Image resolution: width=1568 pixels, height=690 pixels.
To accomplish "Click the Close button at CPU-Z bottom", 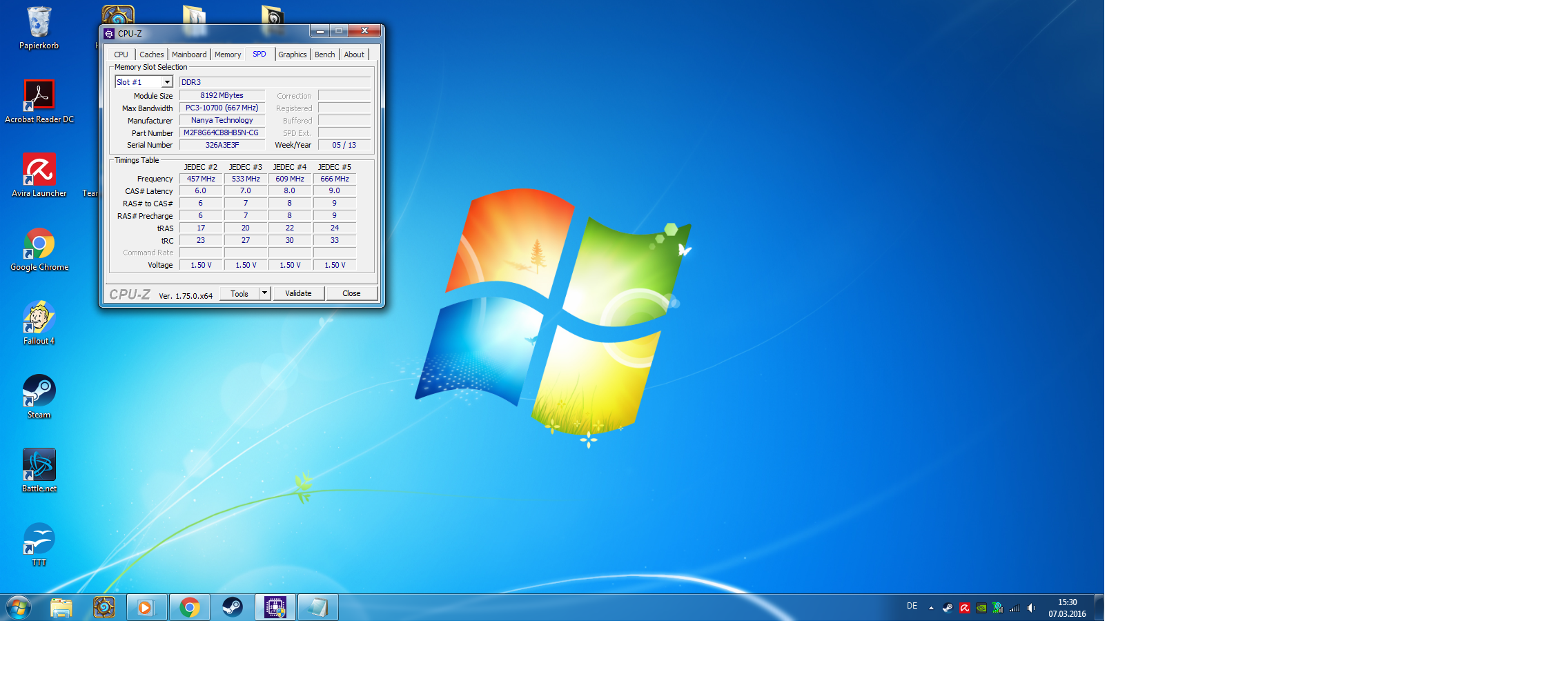I will coord(351,293).
